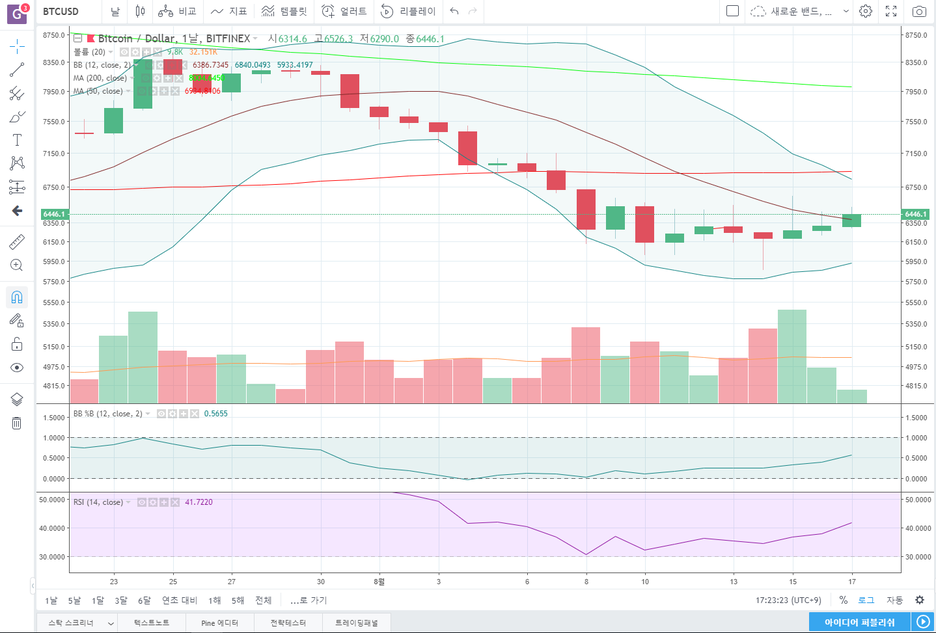Screen dimensions: 936x633
Task: Click the ...로 가기 go-to date link
Action: [x=308, y=600]
